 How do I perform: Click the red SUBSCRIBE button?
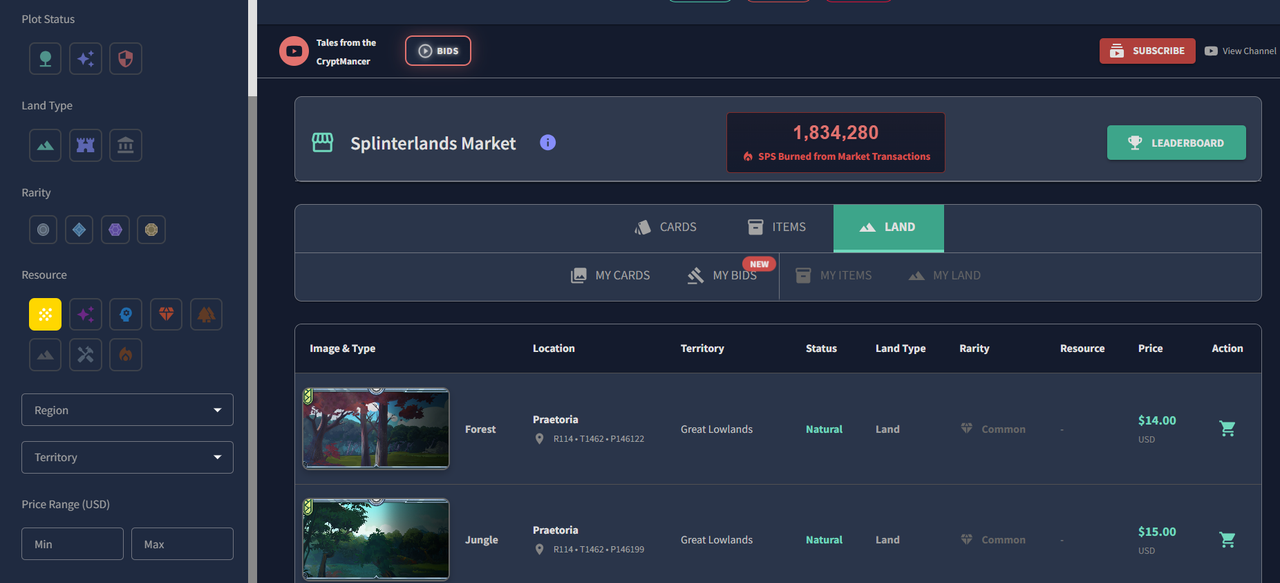click(x=1147, y=51)
